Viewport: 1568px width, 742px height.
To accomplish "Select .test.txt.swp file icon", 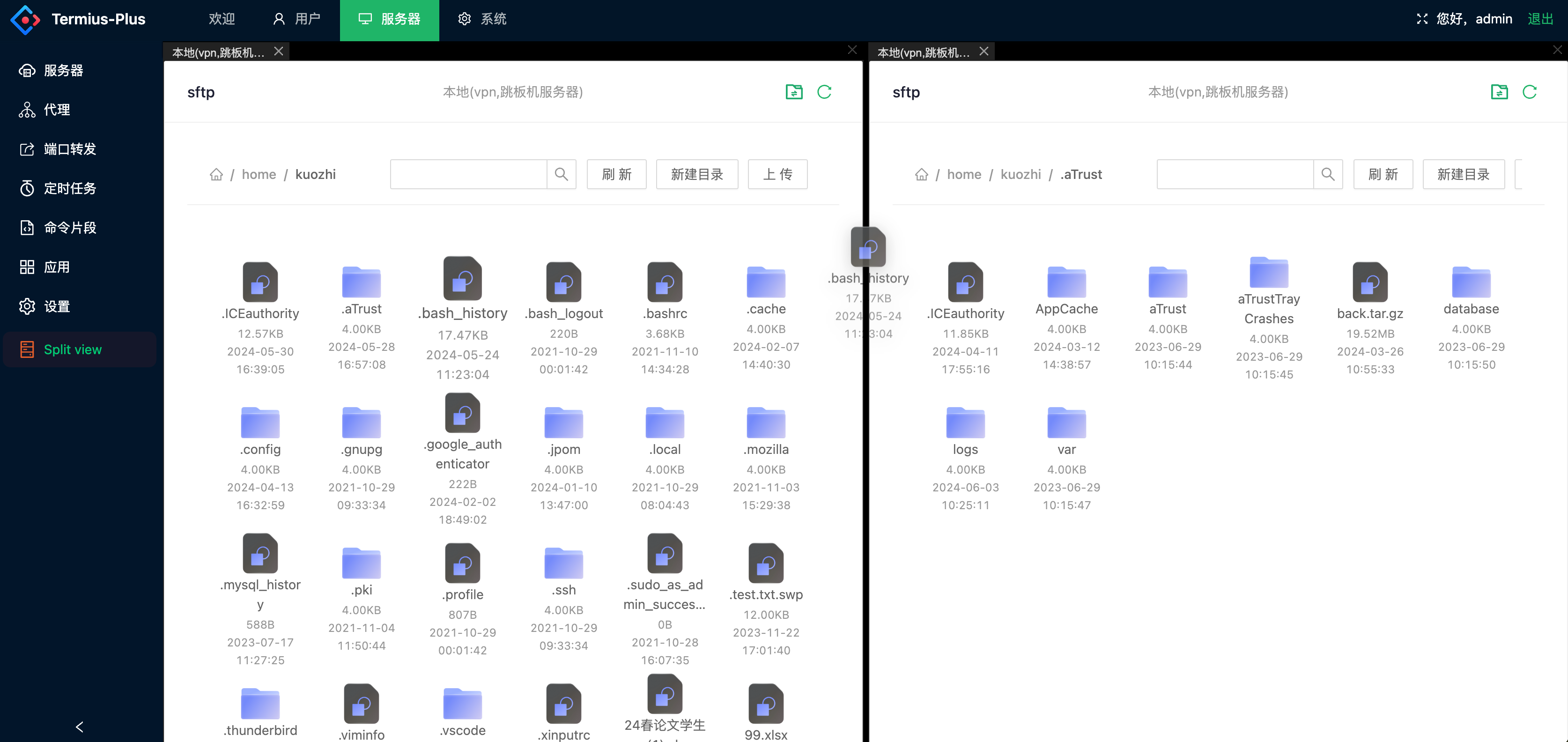I will point(766,563).
